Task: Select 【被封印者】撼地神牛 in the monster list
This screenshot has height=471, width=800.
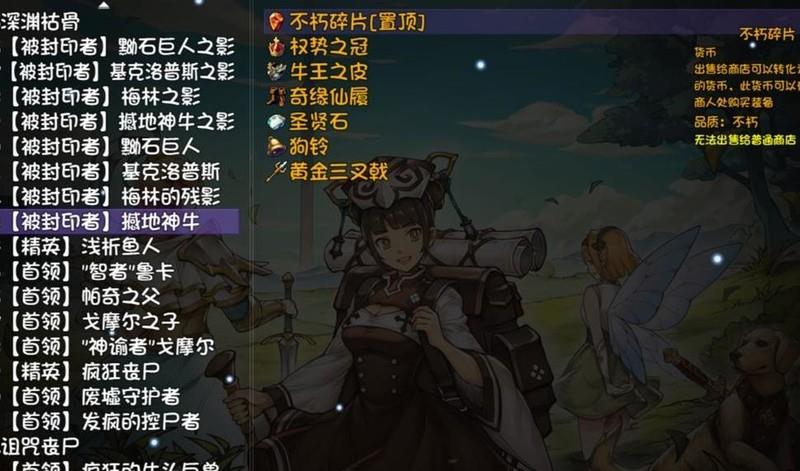Action: [x=119, y=222]
